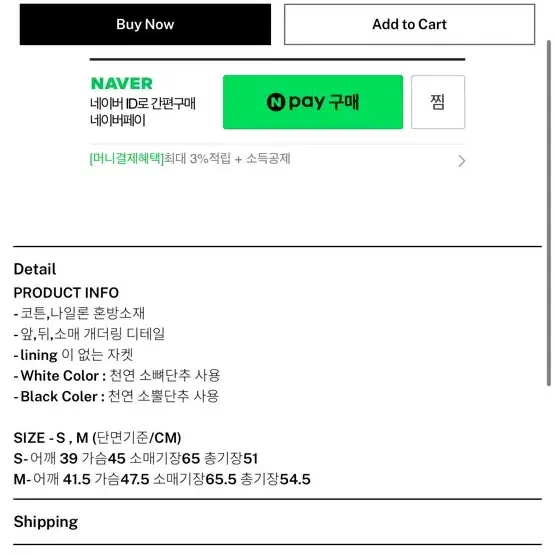
Task: Click the black Buy Now button
Action: (x=145, y=24)
